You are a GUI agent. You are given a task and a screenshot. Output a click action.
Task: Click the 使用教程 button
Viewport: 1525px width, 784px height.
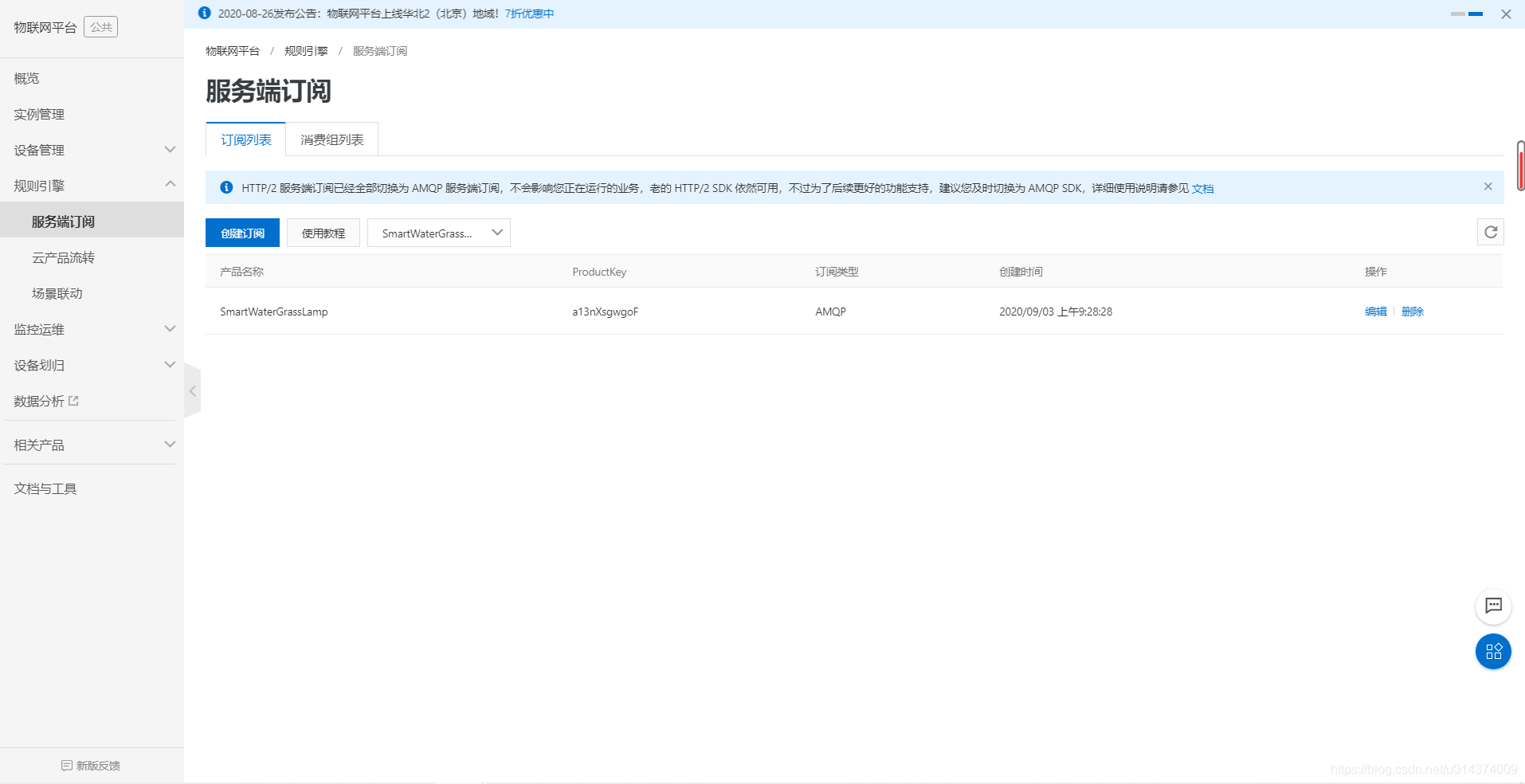(323, 233)
